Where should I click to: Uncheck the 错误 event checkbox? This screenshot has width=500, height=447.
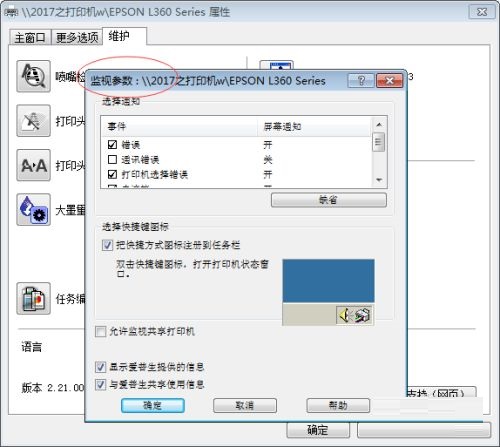tap(112, 144)
